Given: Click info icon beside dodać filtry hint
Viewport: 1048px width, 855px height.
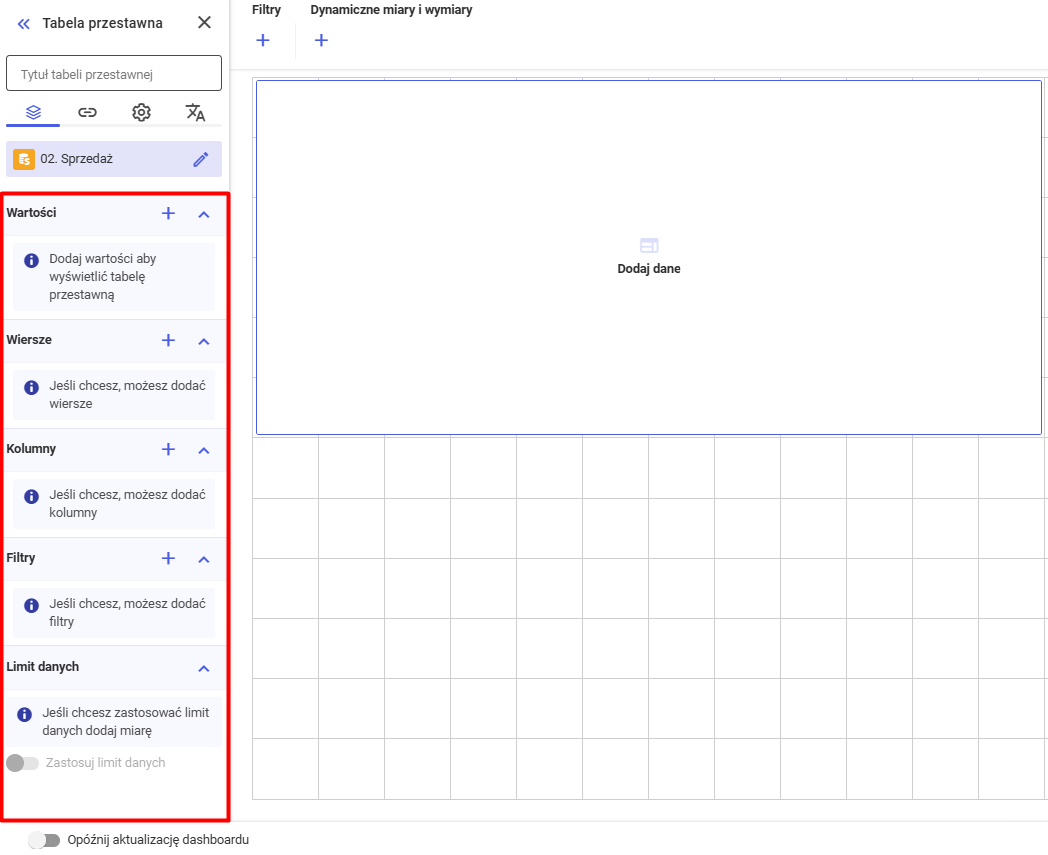Looking at the screenshot, I should pyautogui.click(x=31, y=605).
